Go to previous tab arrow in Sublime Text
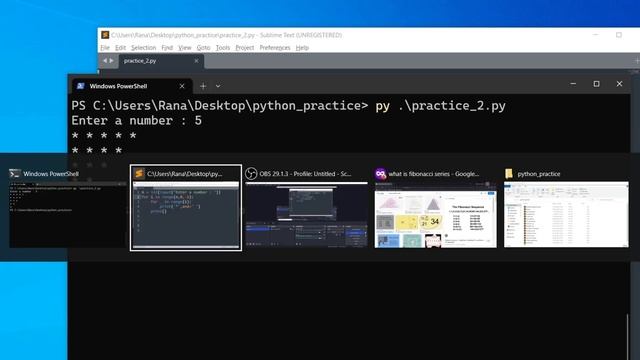The width and height of the screenshot is (640, 360). pyautogui.click(x=104, y=60)
